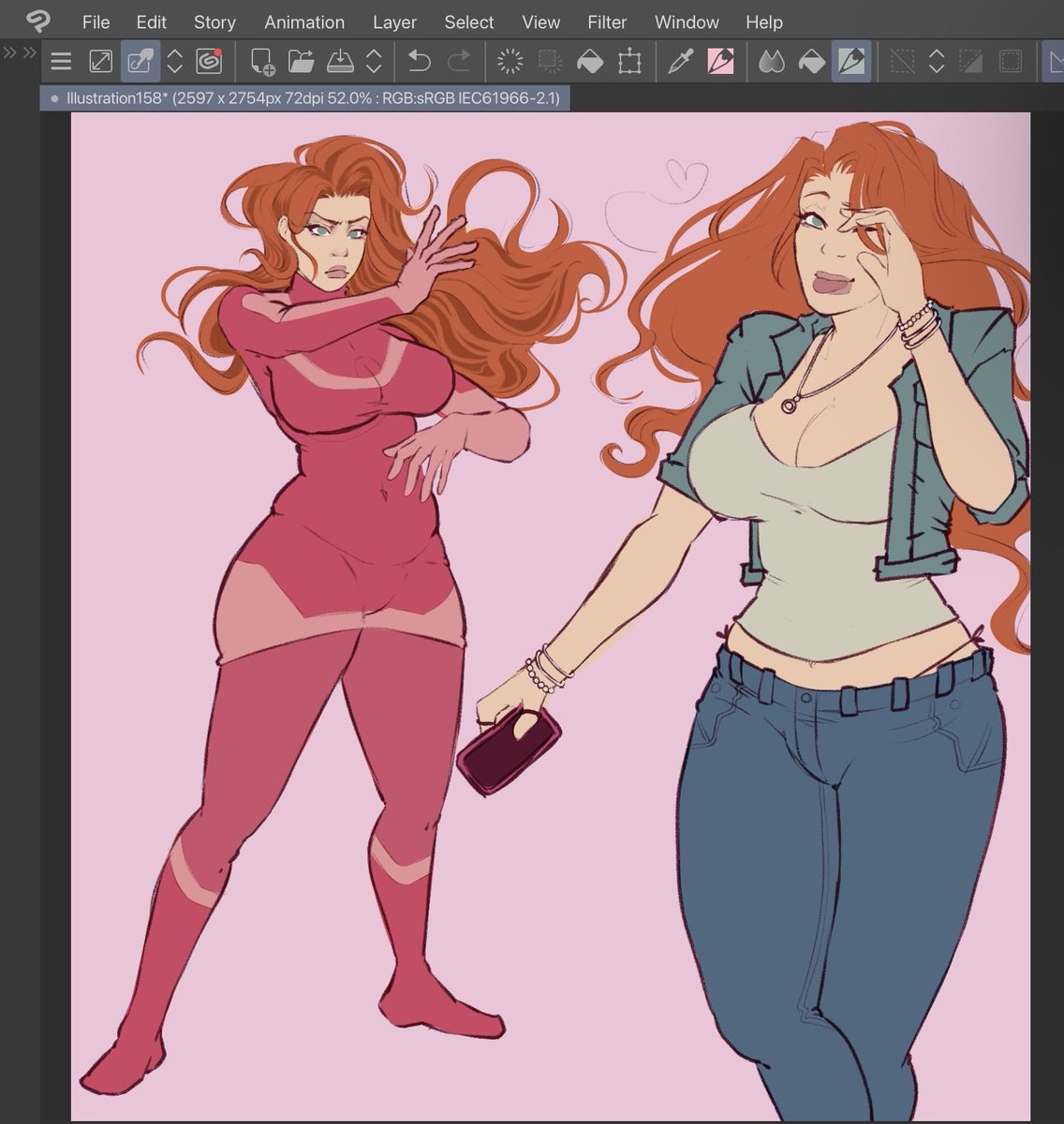The width and height of the screenshot is (1064, 1124).
Task: Open the Help menu
Action: click(764, 22)
